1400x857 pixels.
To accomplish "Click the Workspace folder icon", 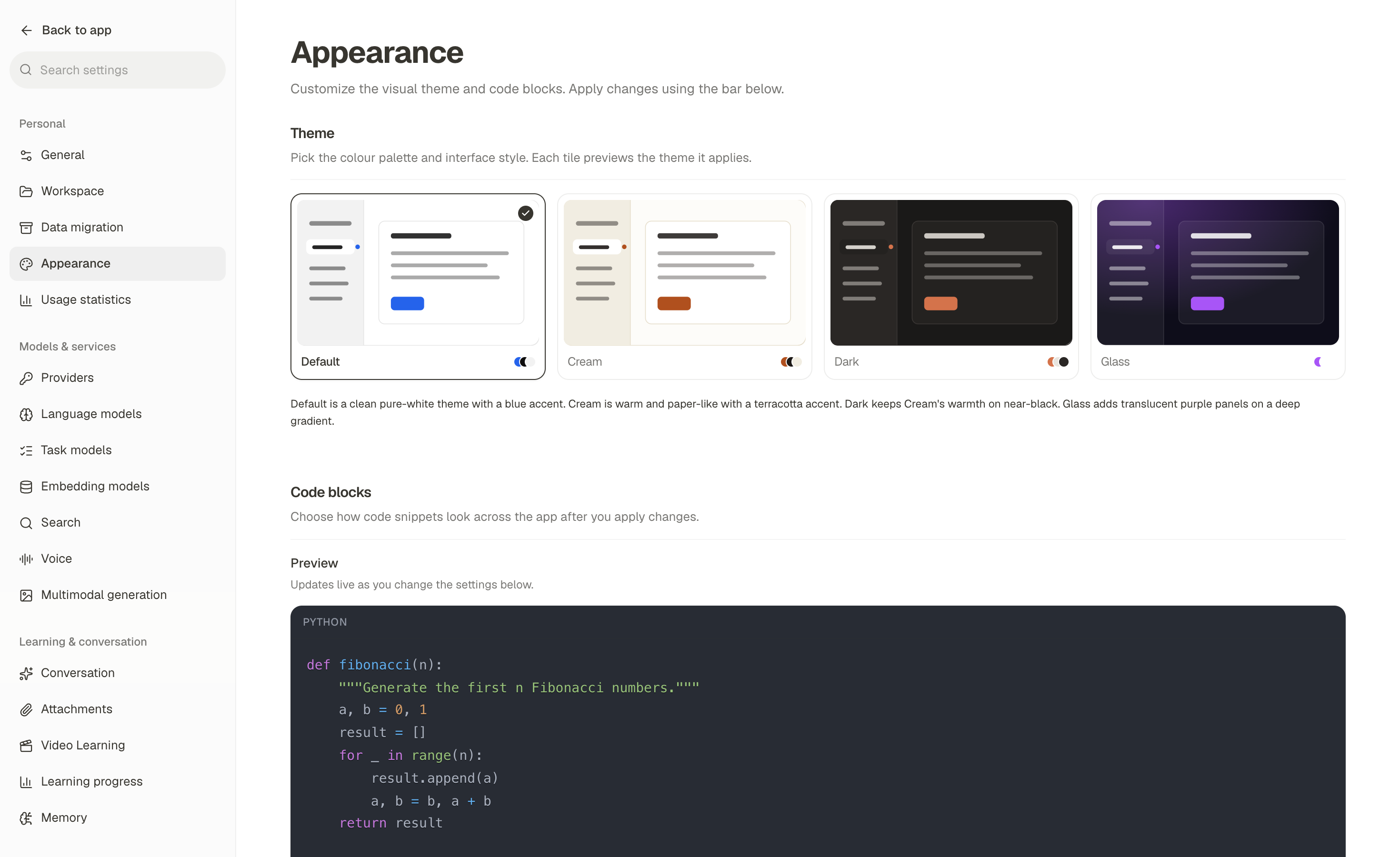I will (x=26, y=191).
